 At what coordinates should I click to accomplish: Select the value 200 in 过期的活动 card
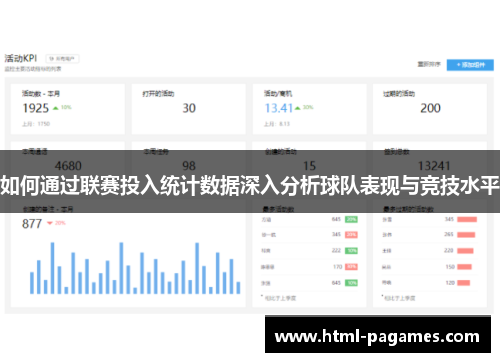click(430, 108)
